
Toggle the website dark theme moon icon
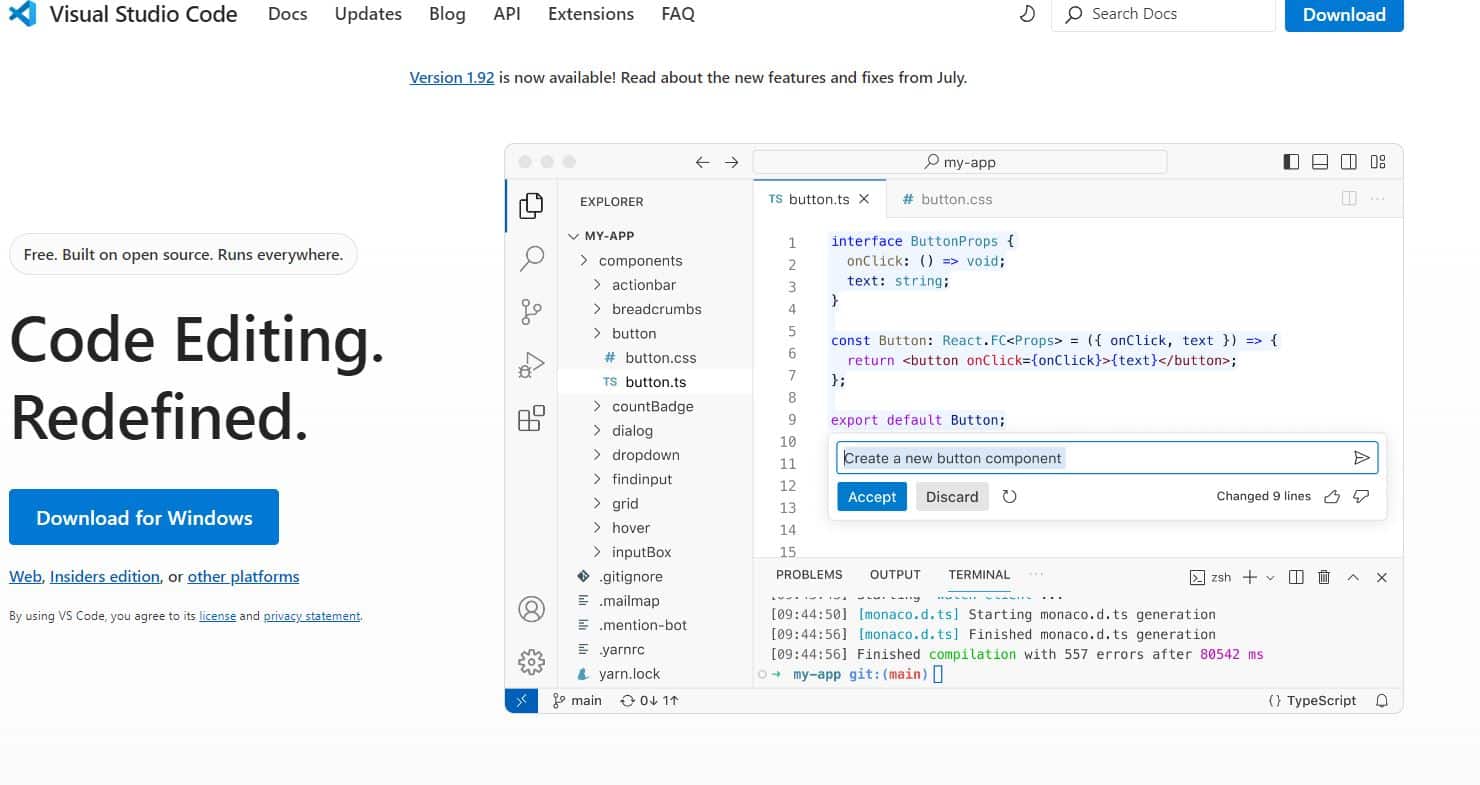tap(1027, 14)
